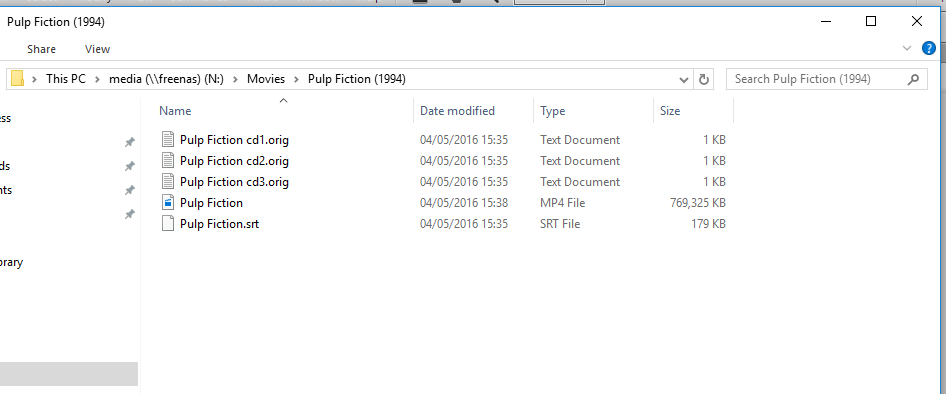Maximize the Pulp Fiction (1994) window

(871, 21)
